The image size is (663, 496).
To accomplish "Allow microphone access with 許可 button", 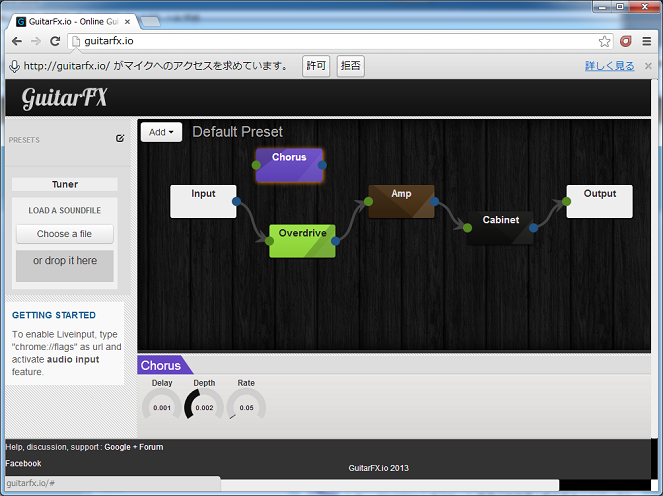I will (x=316, y=66).
